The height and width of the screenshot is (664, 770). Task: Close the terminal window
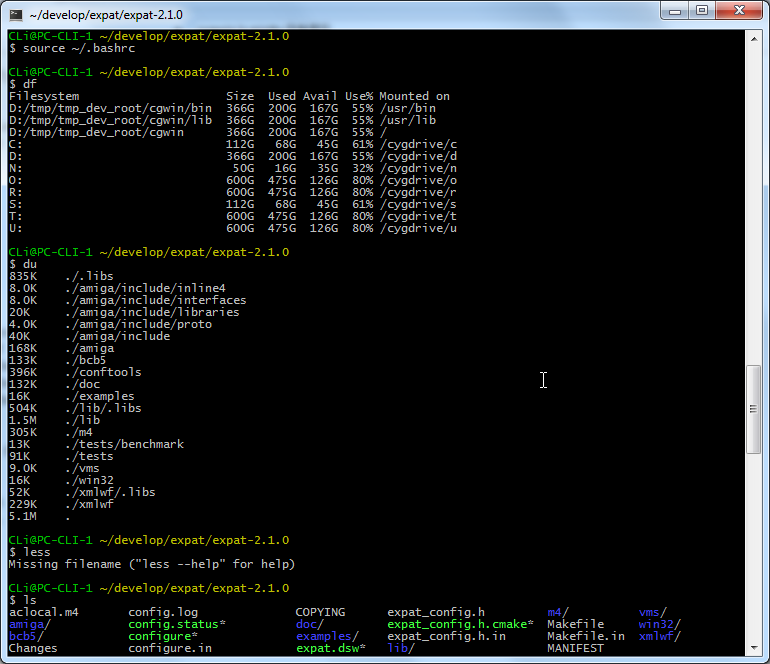(x=740, y=11)
